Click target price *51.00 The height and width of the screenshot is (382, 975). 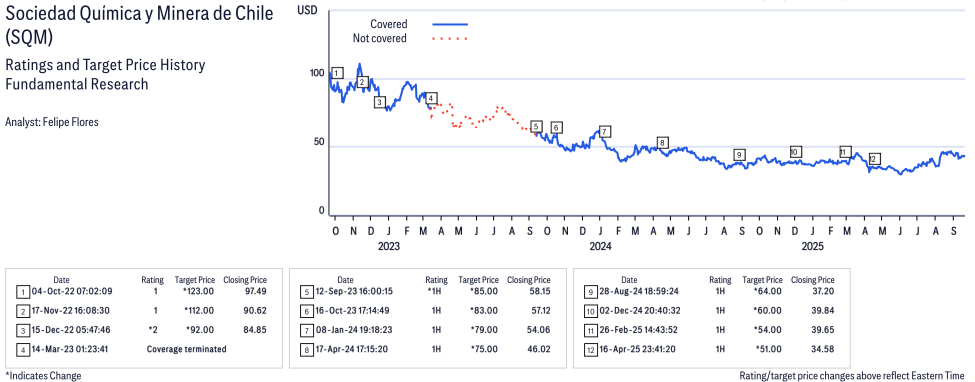[768, 349]
